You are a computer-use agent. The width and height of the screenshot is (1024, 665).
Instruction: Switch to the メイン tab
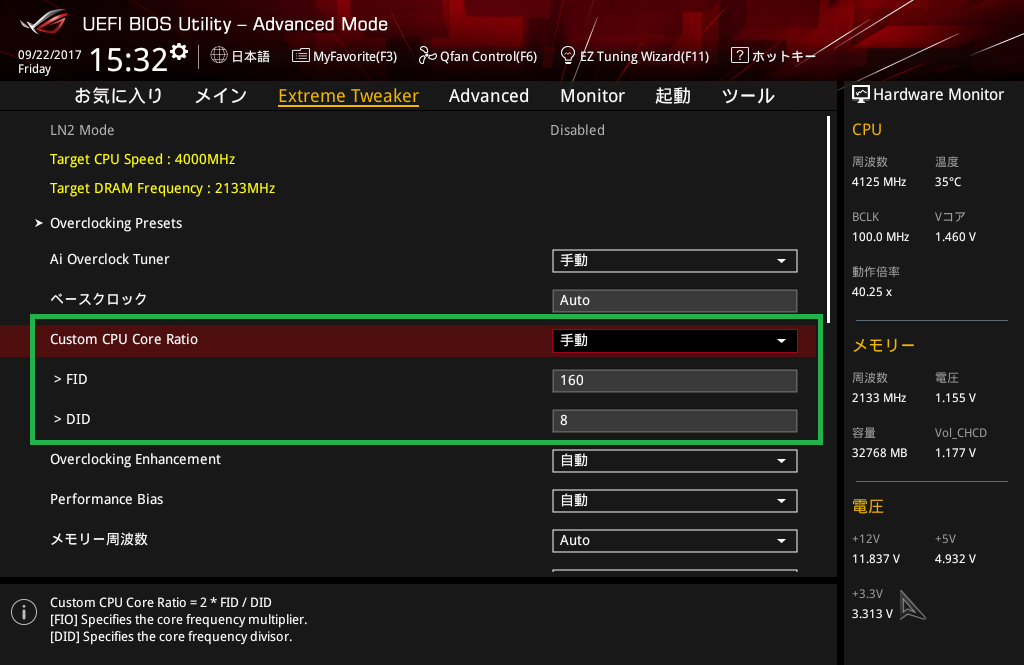click(x=221, y=95)
